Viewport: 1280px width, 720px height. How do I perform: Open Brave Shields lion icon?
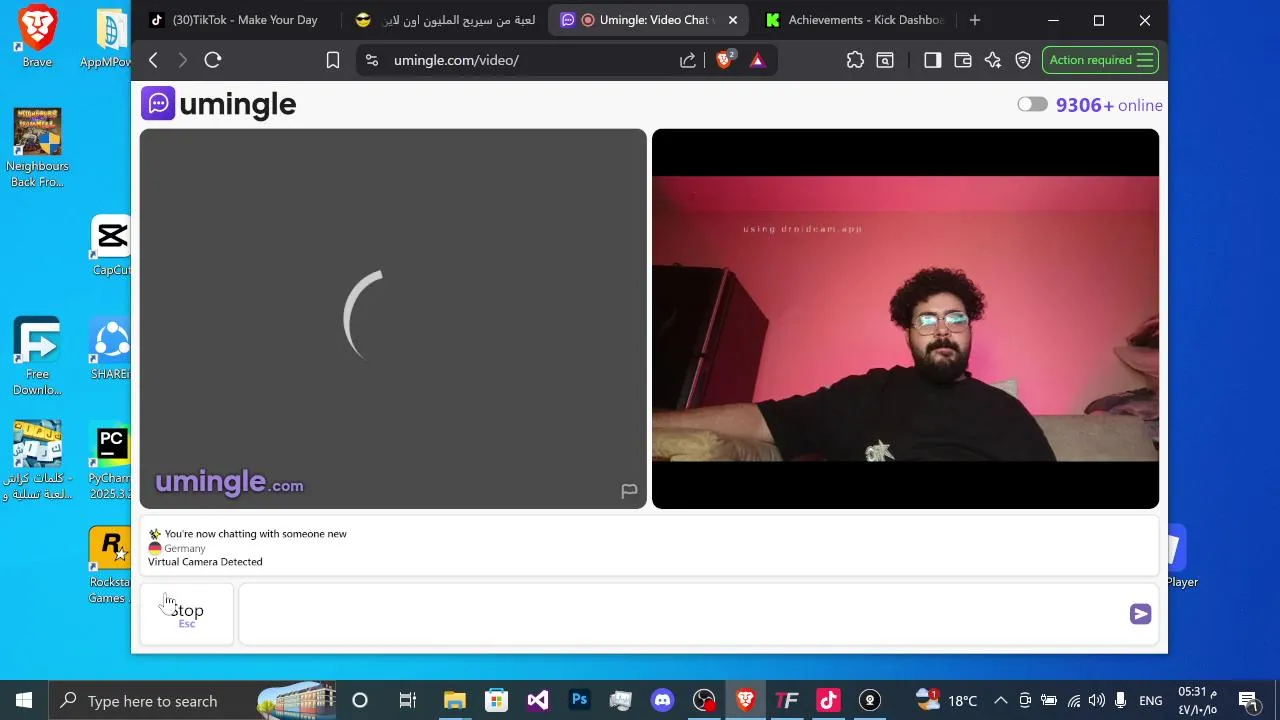point(725,60)
